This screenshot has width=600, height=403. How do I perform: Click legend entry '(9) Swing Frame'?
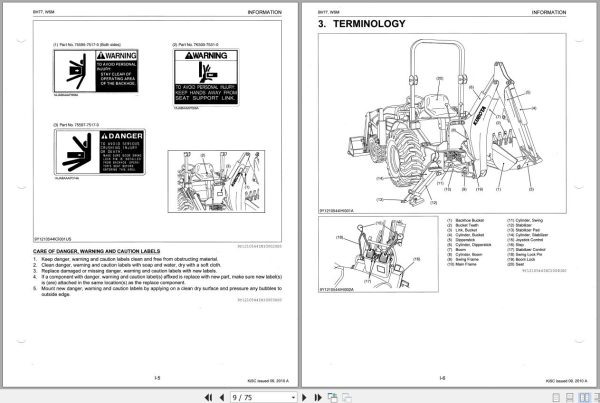(x=462, y=259)
